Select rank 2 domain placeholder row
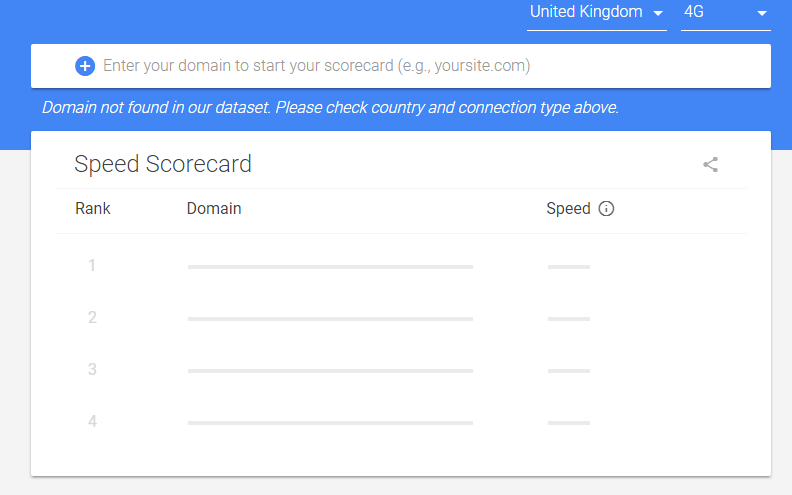This screenshot has height=495, width=792. [330, 319]
